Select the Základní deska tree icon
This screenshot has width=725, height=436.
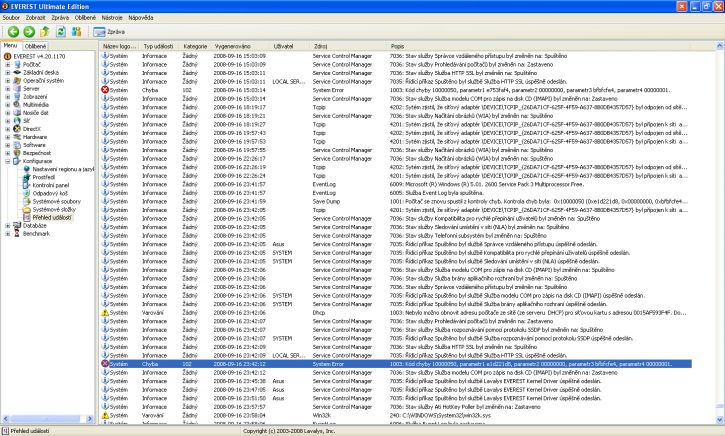tap(18, 73)
